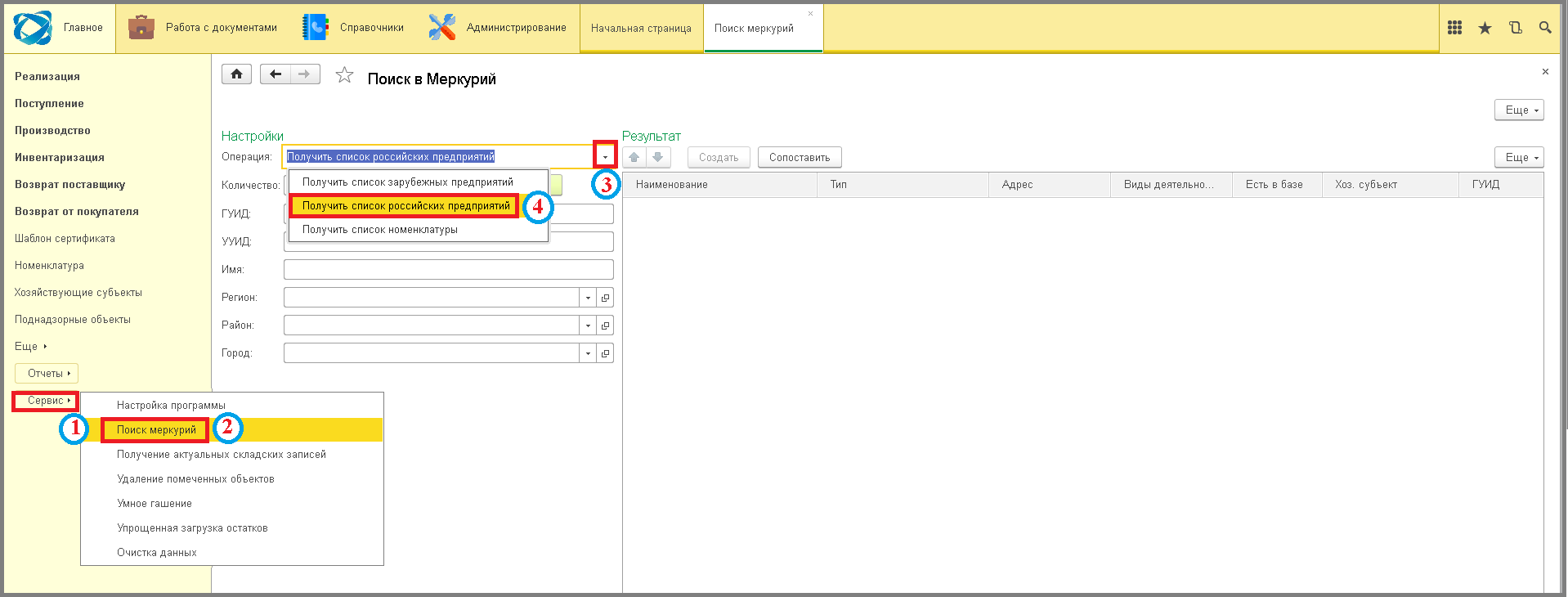Expand the Еще item in sidebar
1568x597 pixels.
pyautogui.click(x=31, y=346)
